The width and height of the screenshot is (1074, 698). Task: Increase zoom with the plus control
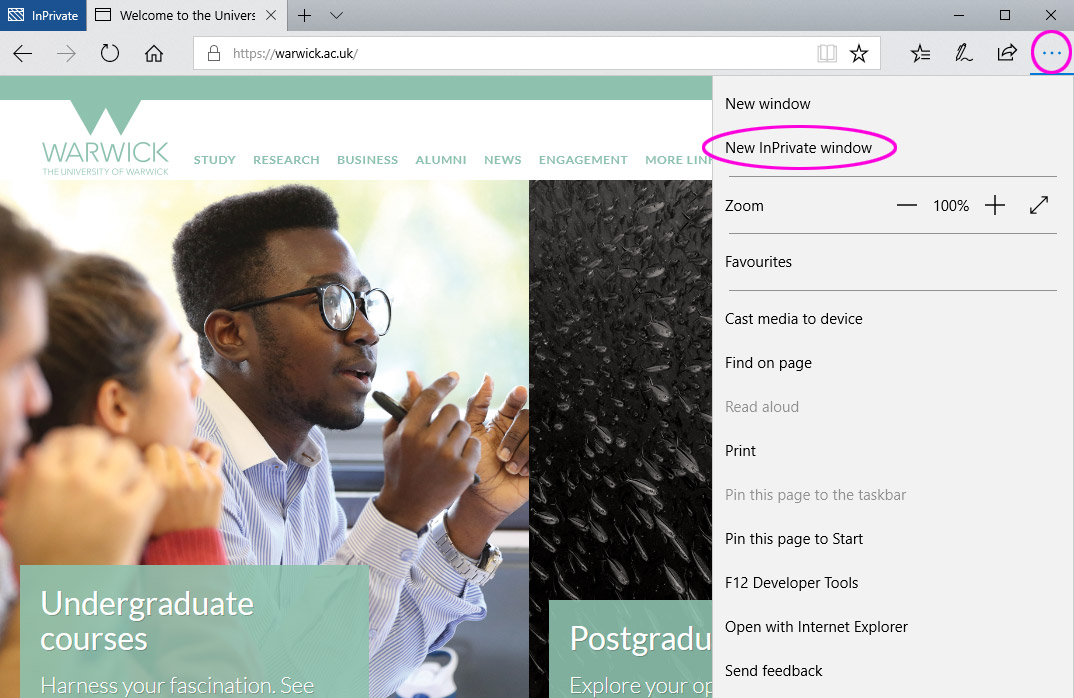(995, 205)
